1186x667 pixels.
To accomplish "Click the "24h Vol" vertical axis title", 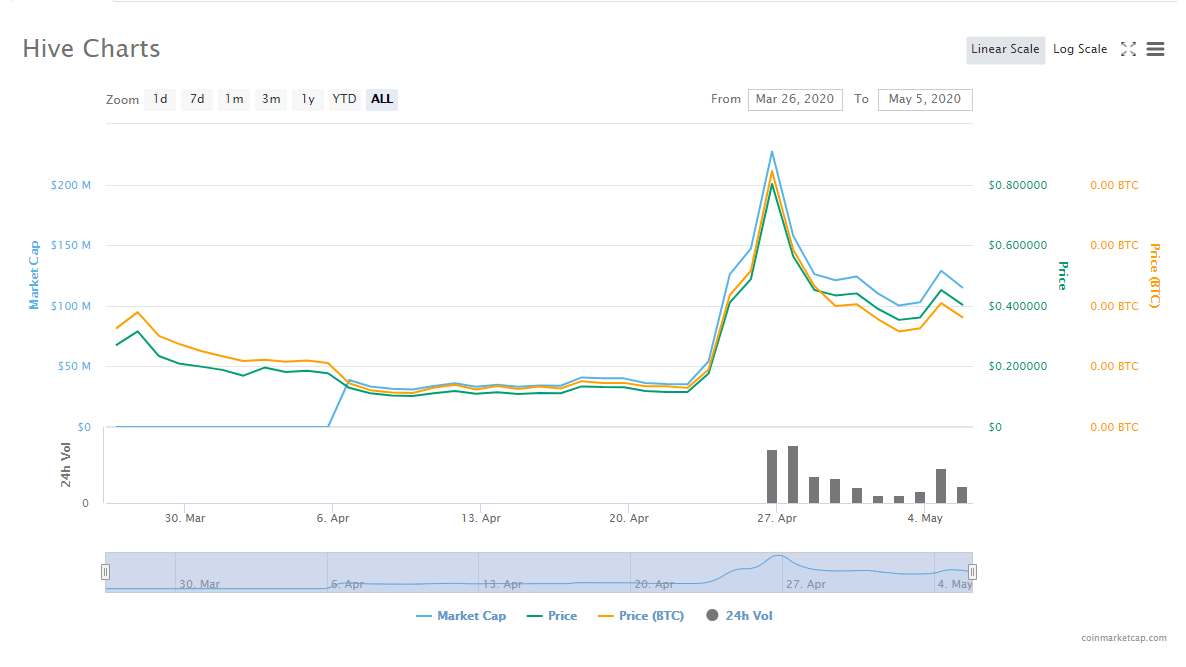I will coord(66,464).
